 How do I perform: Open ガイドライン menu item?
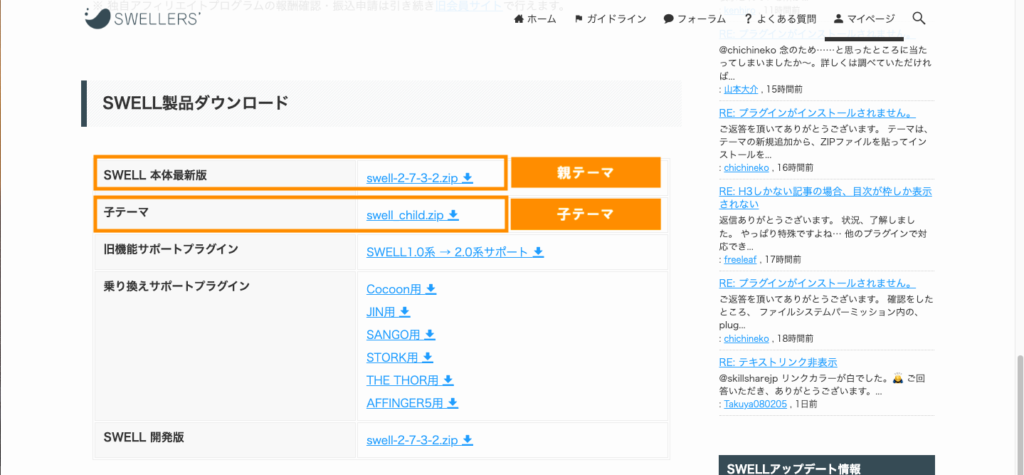(610, 19)
